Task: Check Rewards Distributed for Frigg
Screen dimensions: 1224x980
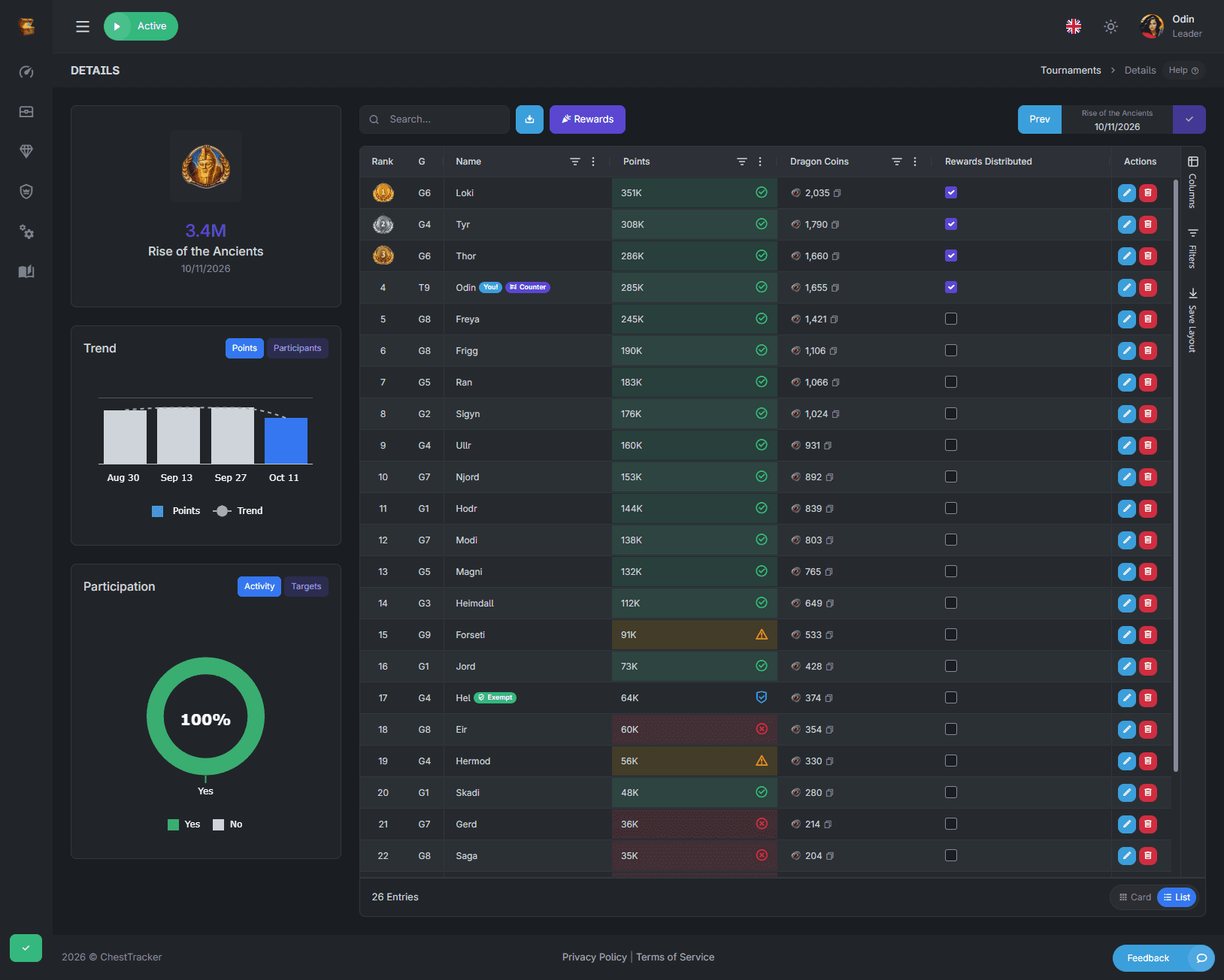Action: click(951, 350)
